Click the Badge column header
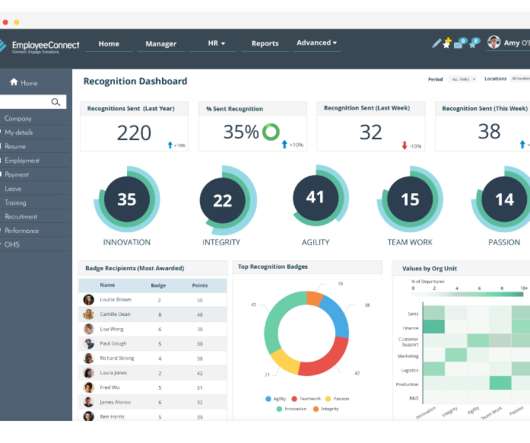530x443 pixels. pyautogui.click(x=158, y=286)
